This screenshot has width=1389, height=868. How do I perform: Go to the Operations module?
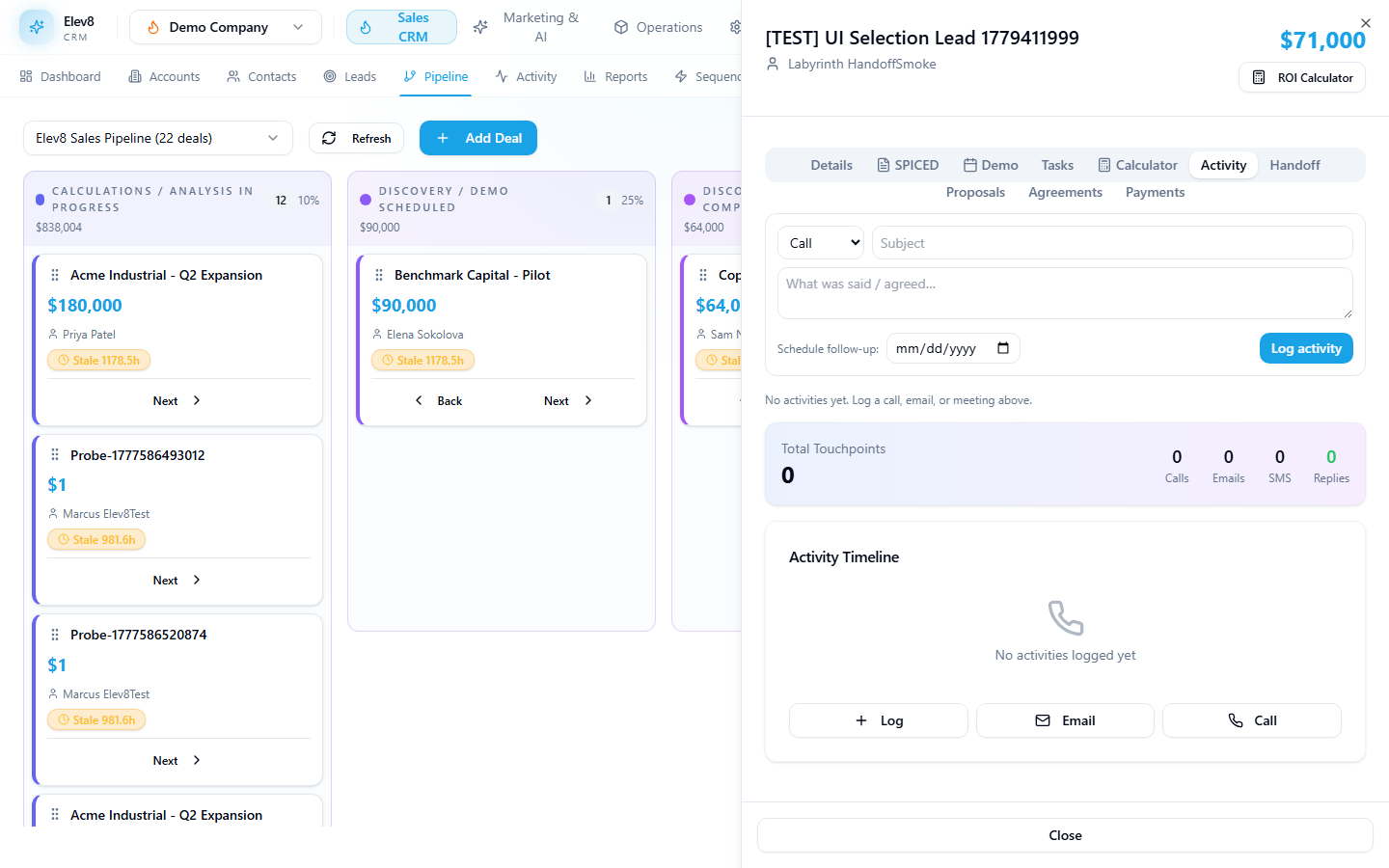[x=659, y=27]
